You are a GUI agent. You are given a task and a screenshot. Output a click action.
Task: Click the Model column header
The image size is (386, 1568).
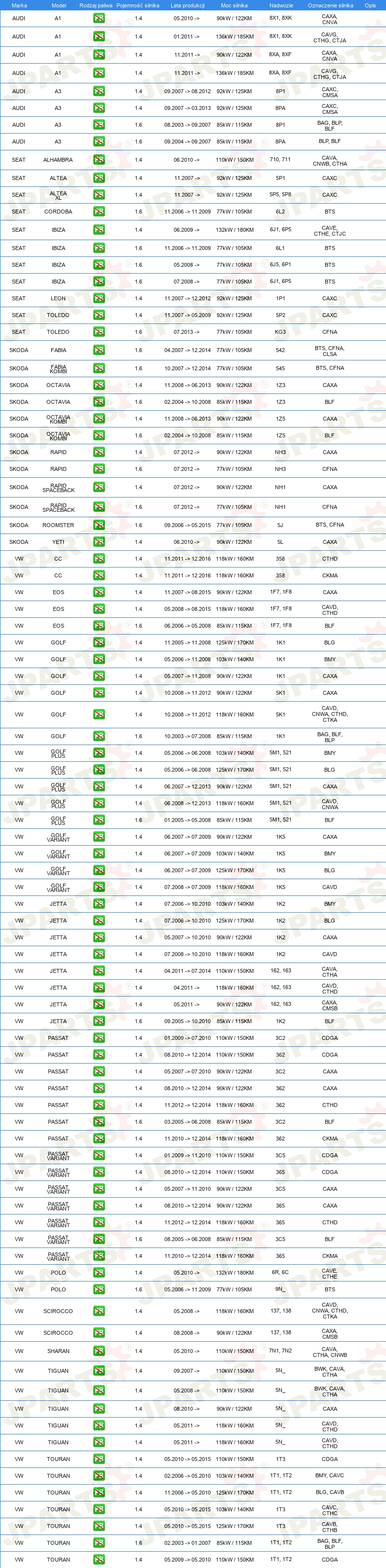(59, 5)
